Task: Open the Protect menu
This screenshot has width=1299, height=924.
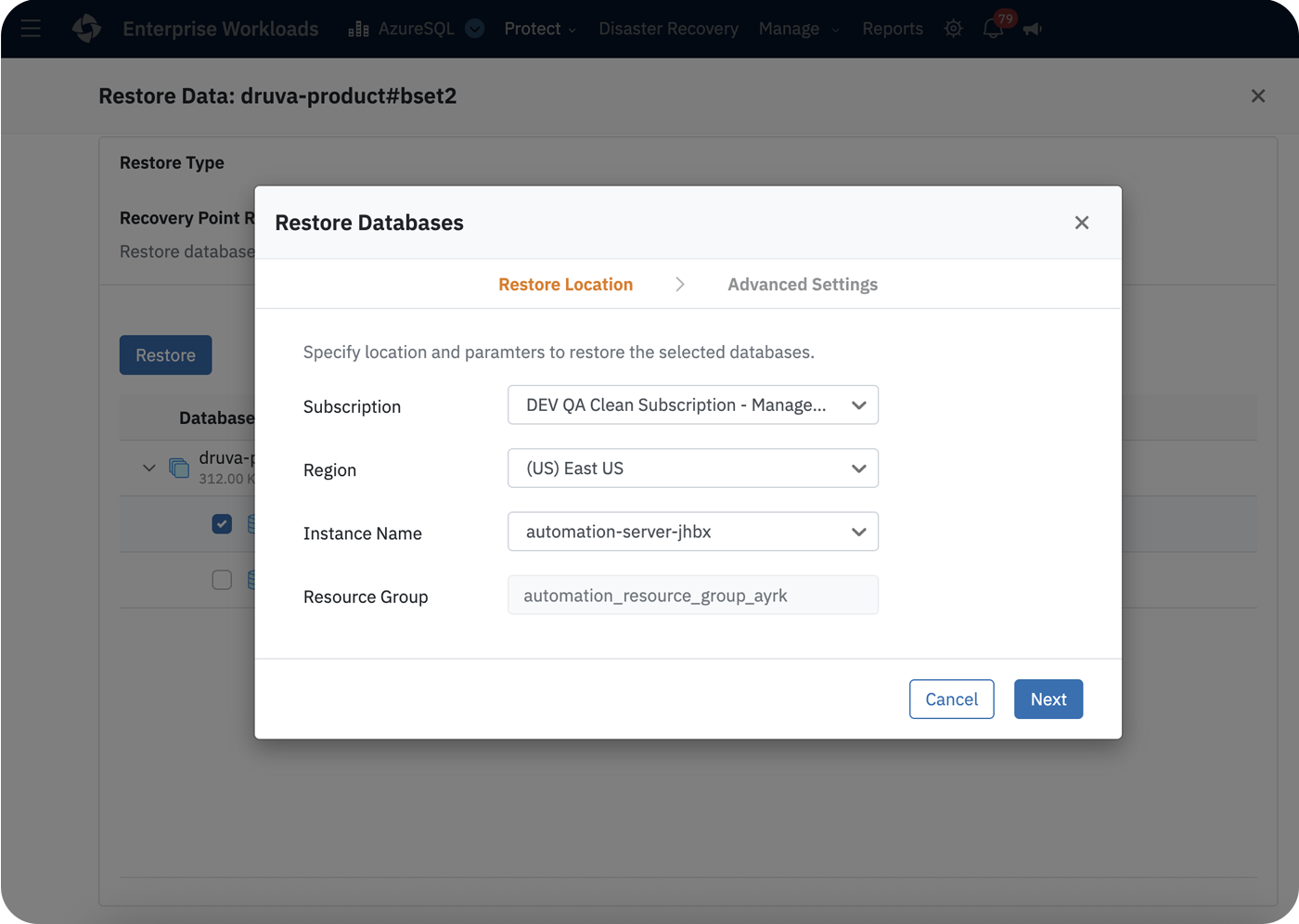Action: 540,29
